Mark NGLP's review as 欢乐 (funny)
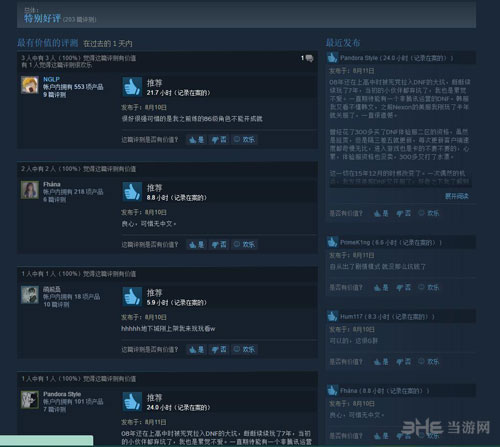This screenshot has height=447, width=500. point(244,139)
